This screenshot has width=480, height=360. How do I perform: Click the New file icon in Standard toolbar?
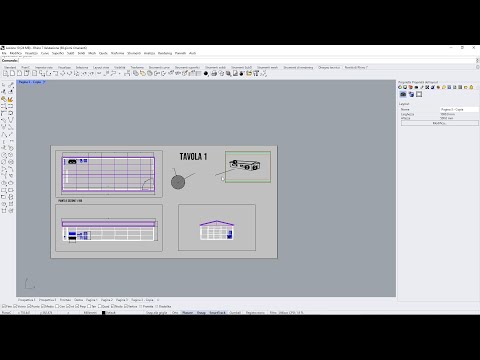pos(6,73)
